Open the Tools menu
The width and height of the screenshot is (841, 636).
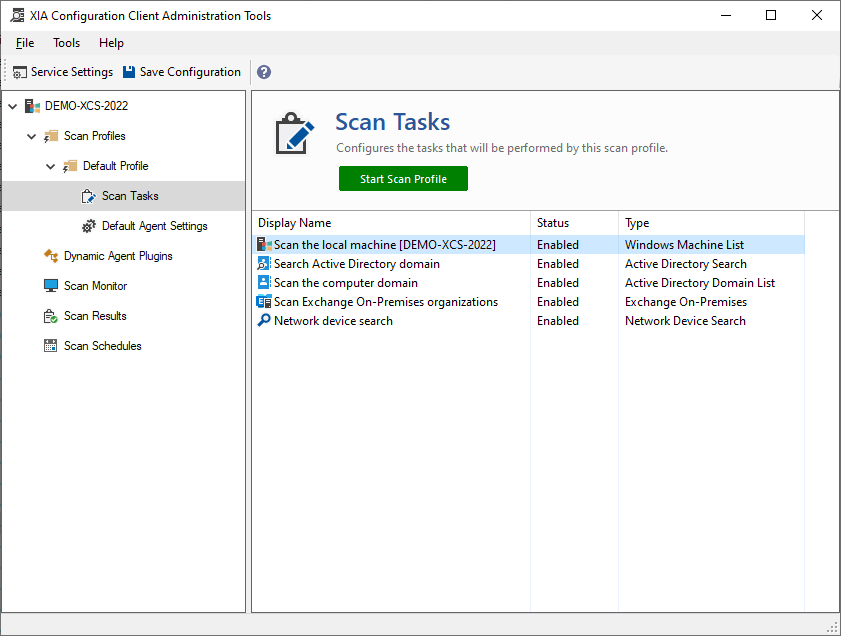[x=67, y=43]
